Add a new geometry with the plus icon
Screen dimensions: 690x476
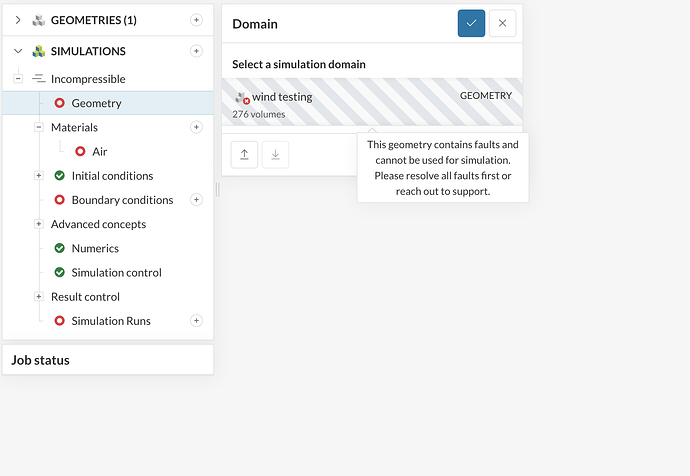click(196, 19)
